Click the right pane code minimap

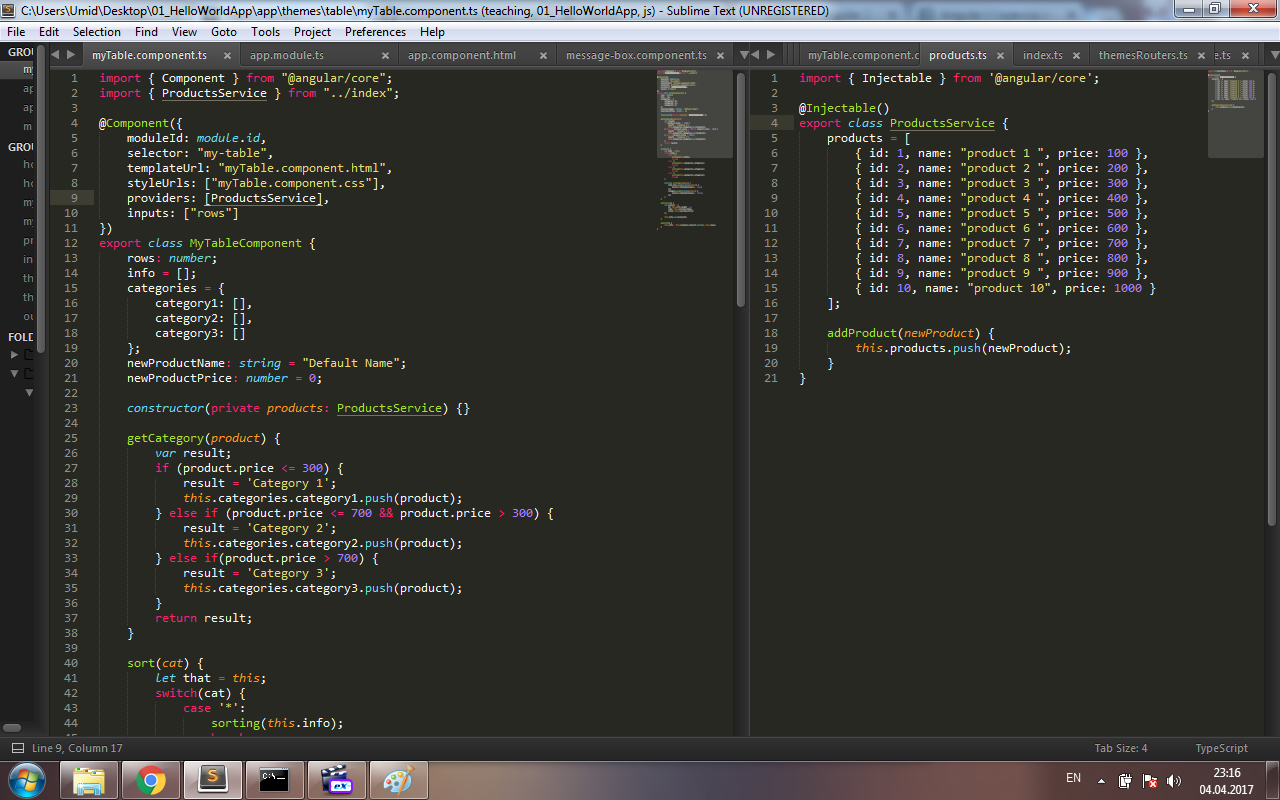tap(1236, 114)
